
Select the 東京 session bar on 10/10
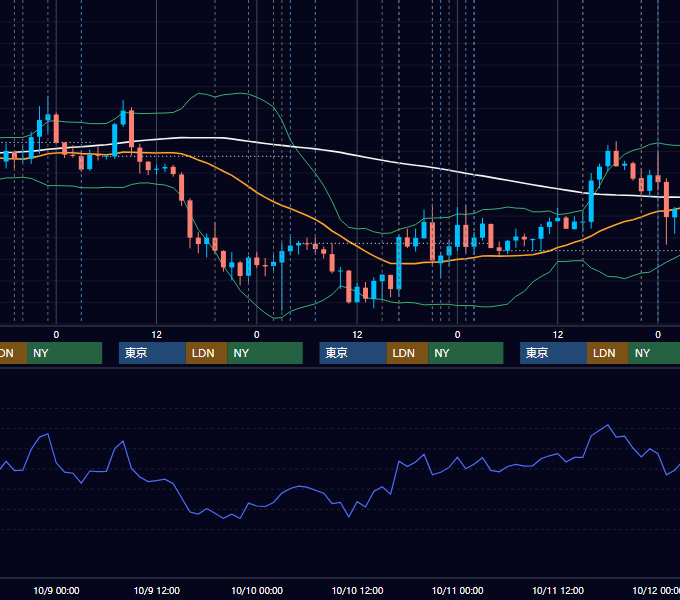[x=353, y=353]
